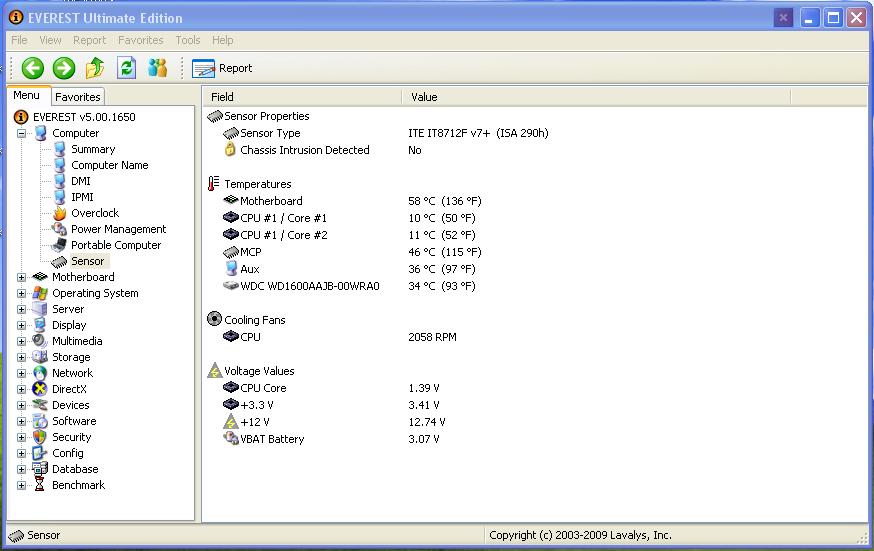Click the Multimedia speaker icon
The height and width of the screenshot is (551, 874).
(x=40, y=341)
